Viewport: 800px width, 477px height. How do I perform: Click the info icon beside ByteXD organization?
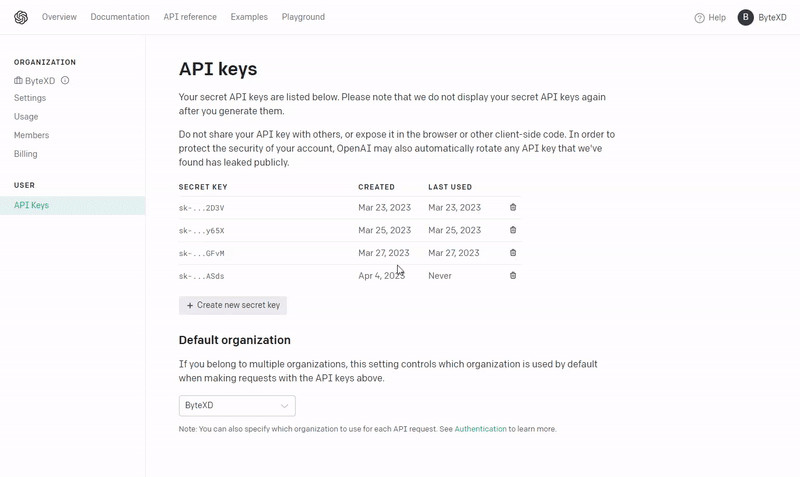pos(65,80)
